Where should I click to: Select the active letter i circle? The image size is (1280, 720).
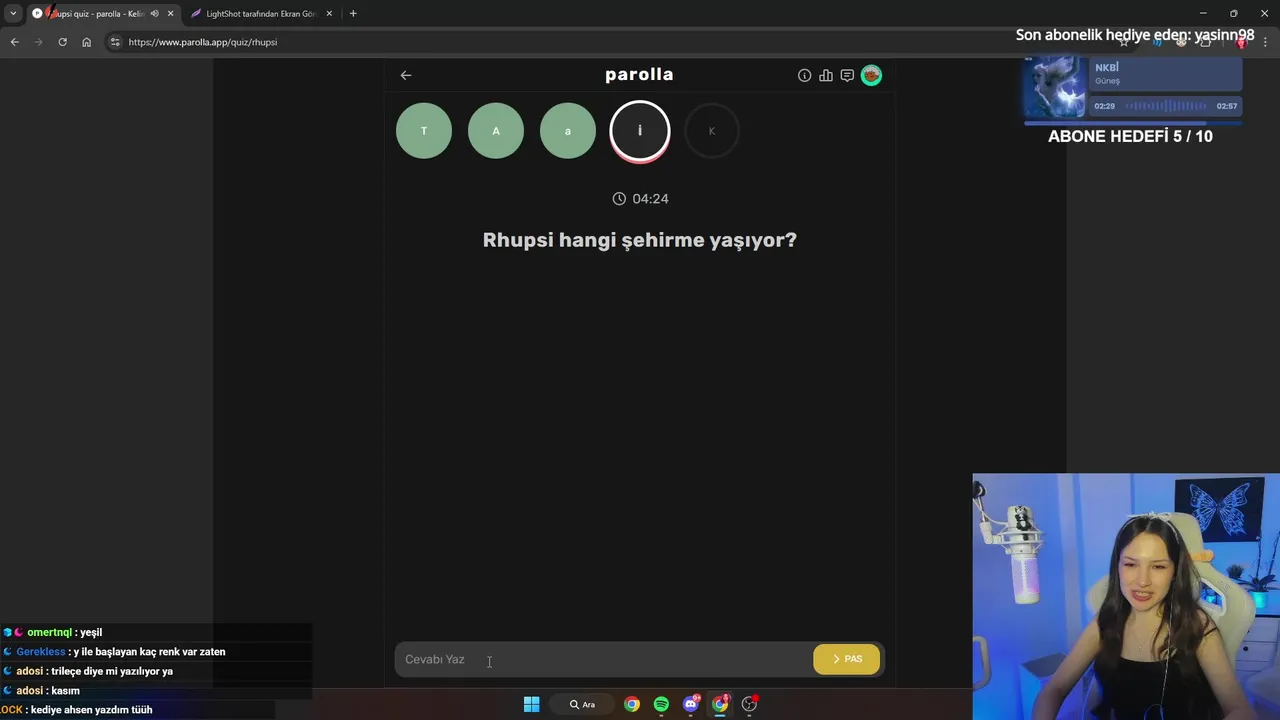[640, 131]
